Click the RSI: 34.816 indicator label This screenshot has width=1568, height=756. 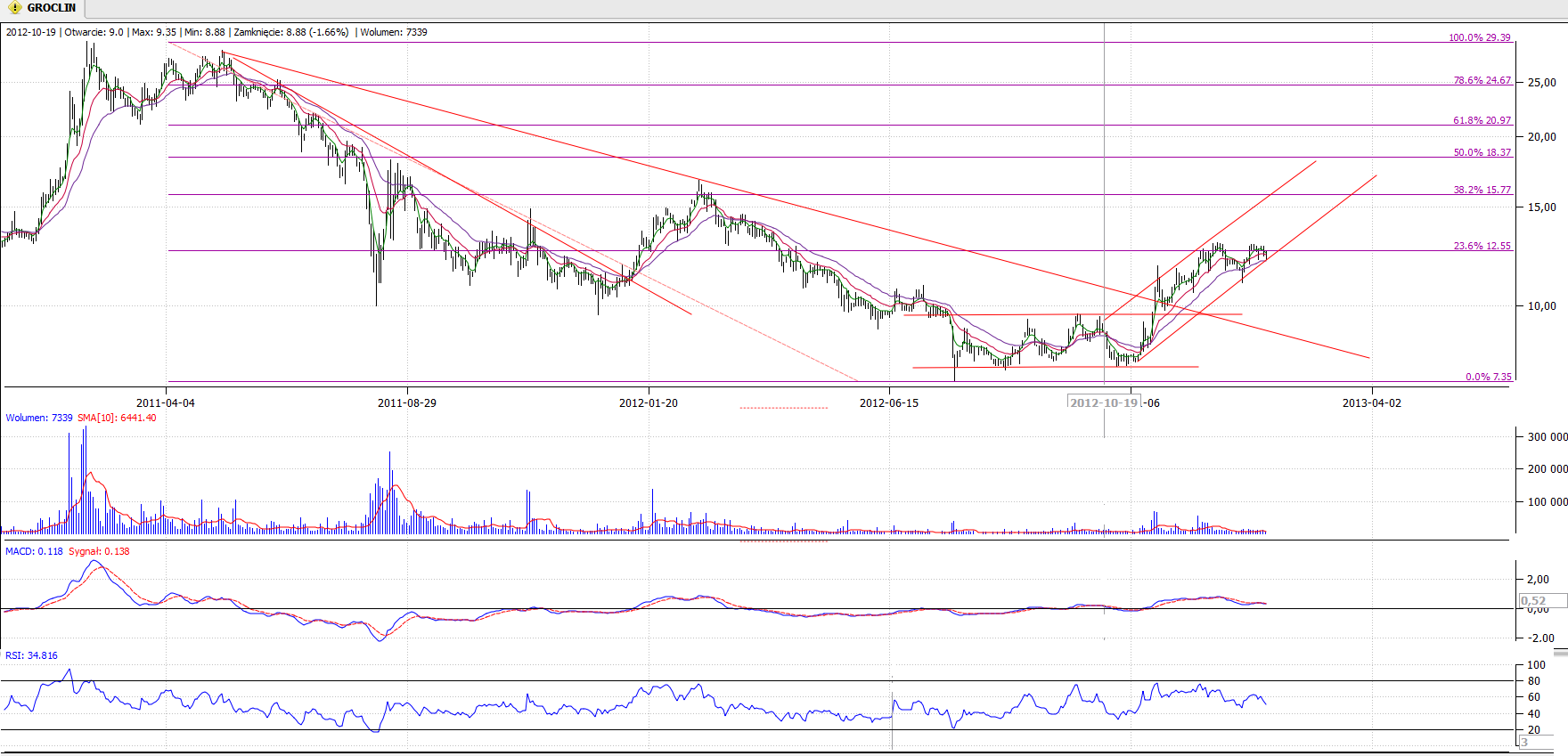pyautogui.click(x=31, y=655)
